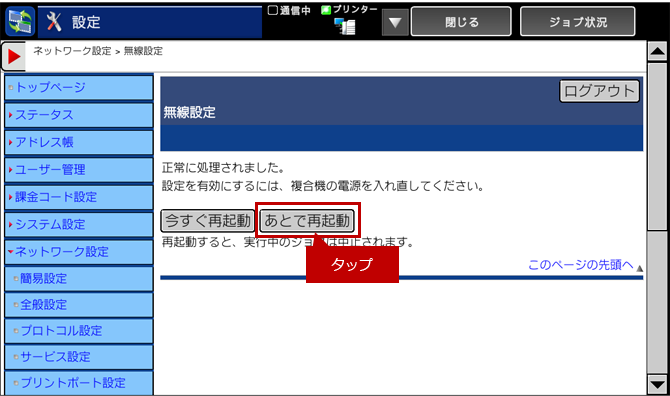670x396 pixels.
Task: Tap the 無線設定 page heading
Action: (189, 113)
